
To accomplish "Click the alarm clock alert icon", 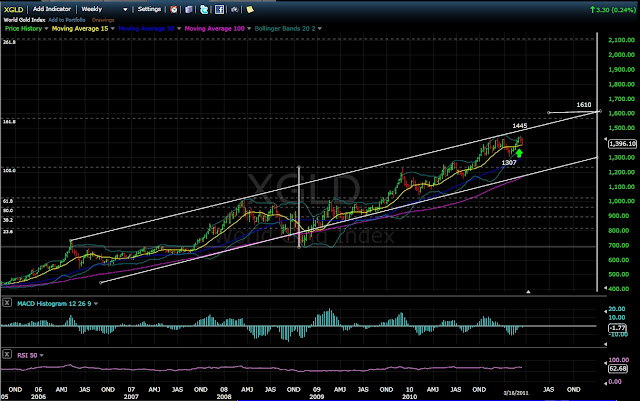I will (x=174, y=9).
